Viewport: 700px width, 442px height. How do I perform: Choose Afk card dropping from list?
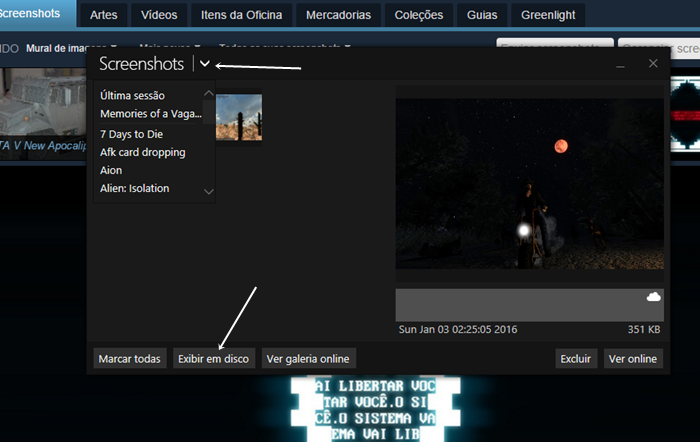(x=142, y=152)
